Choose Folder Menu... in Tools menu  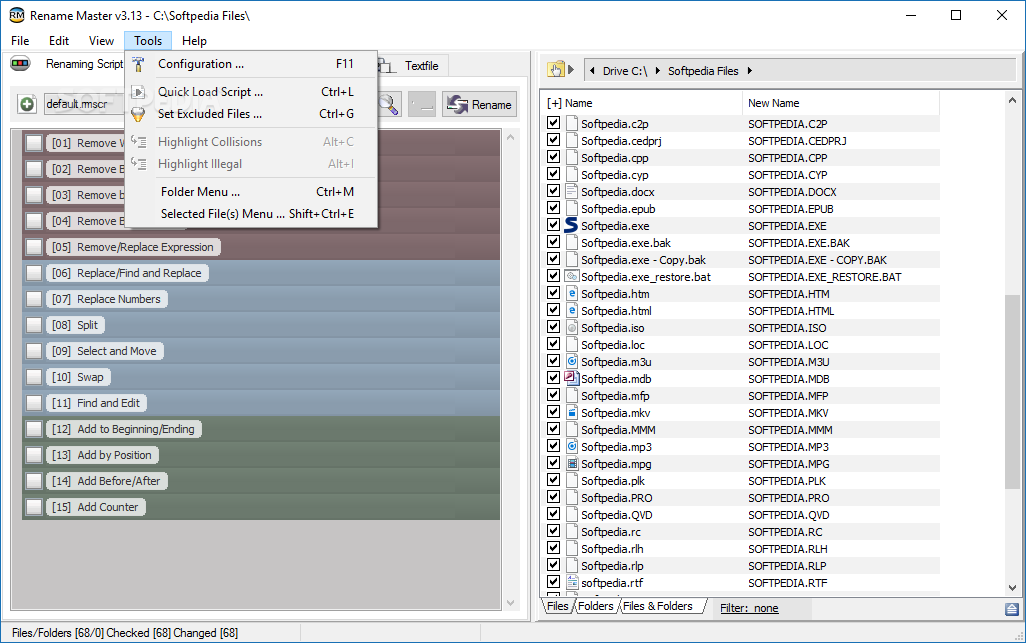point(251,192)
